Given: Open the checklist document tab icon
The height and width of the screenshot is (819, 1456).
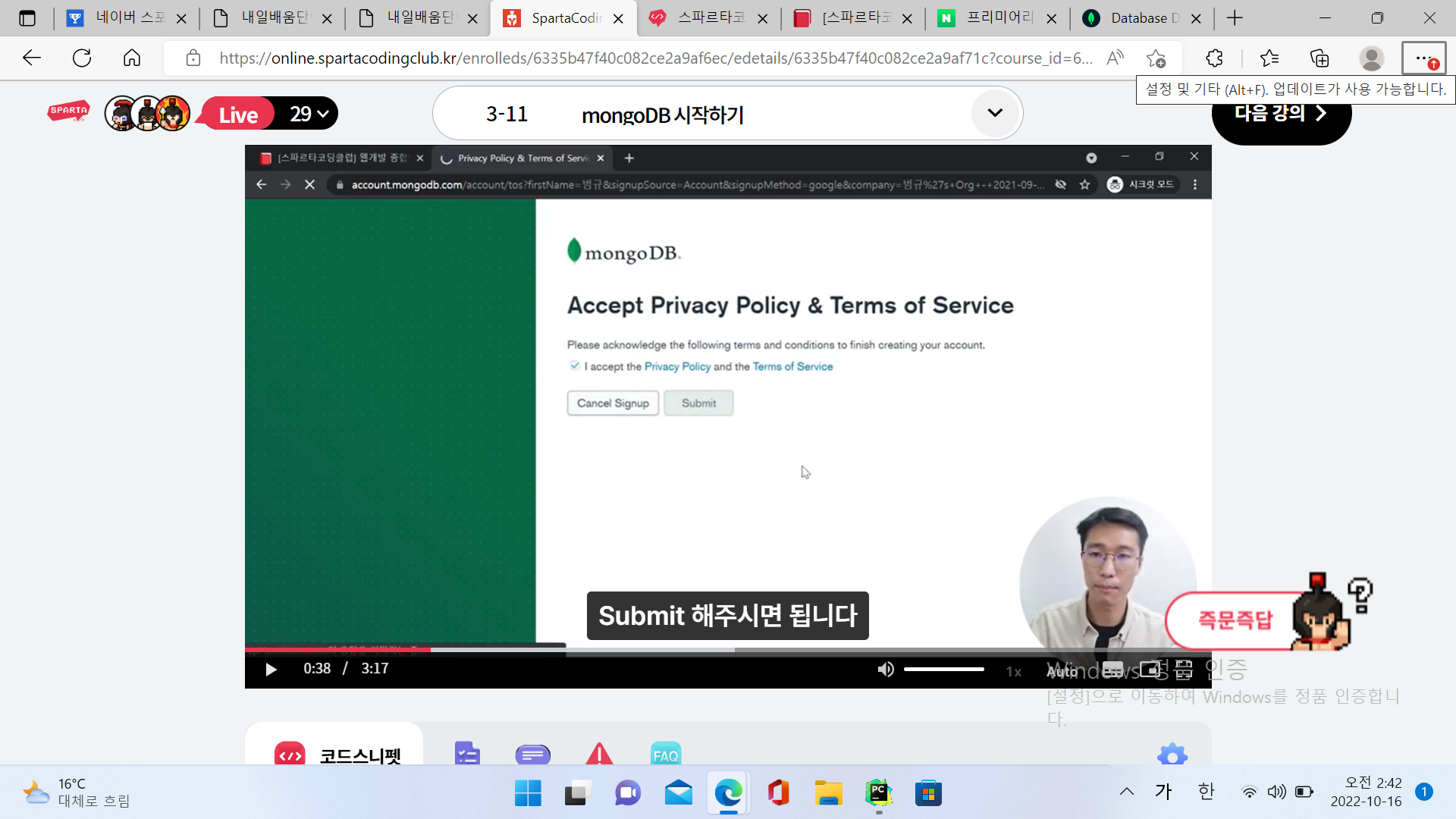Looking at the screenshot, I should (467, 754).
